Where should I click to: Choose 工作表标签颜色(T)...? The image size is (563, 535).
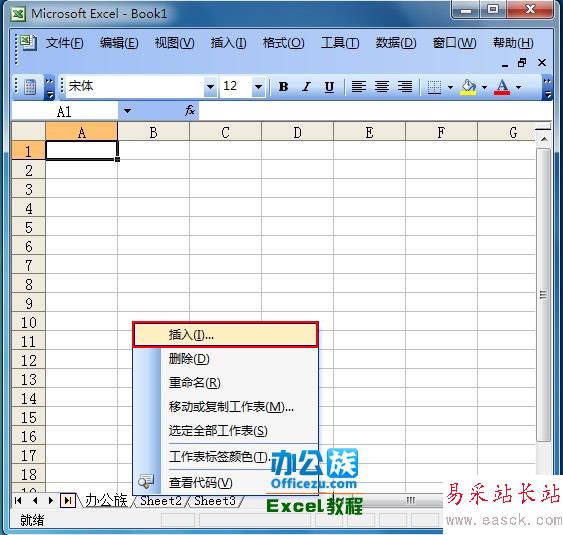(225, 457)
